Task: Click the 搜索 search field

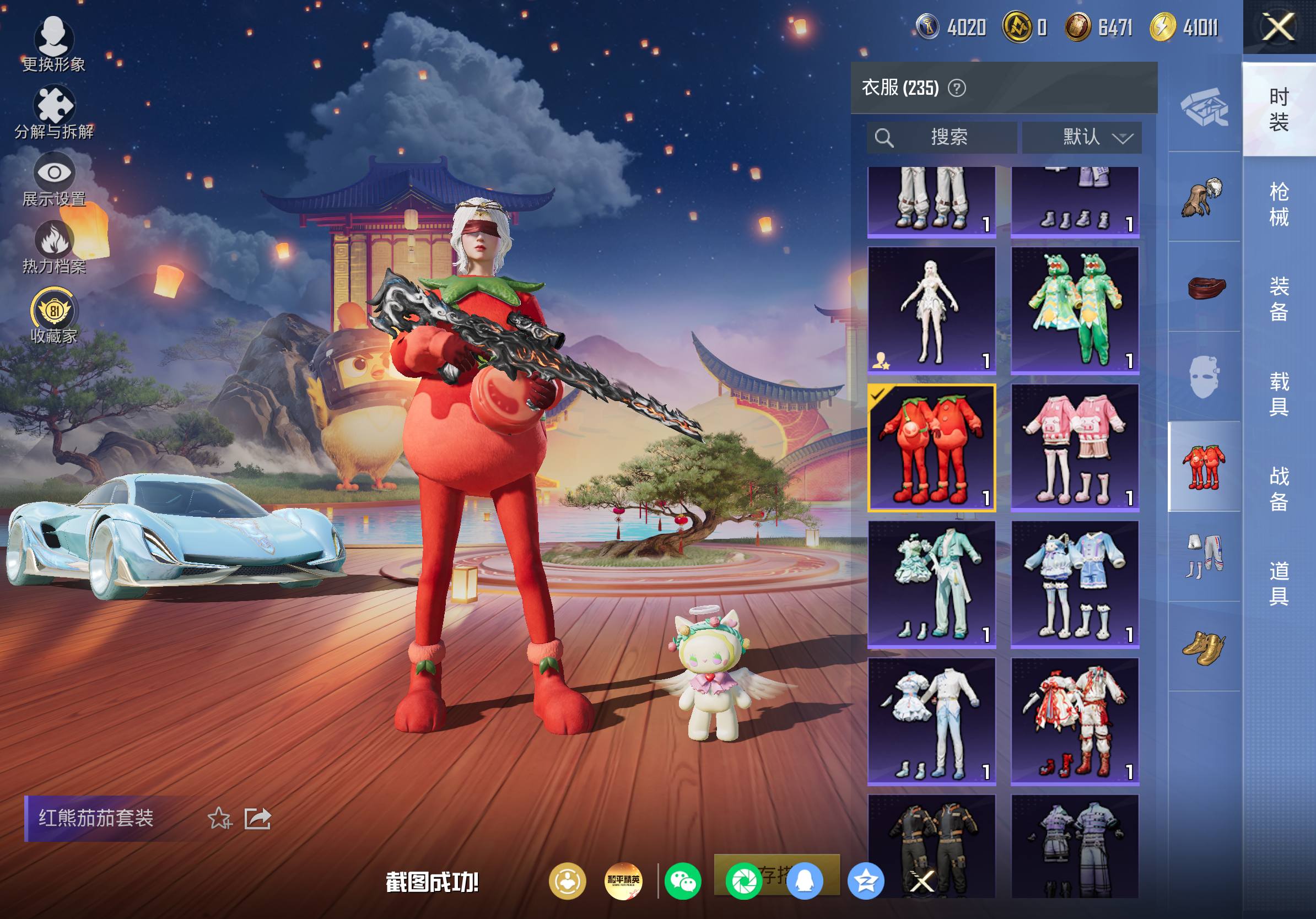Action: 942,137
